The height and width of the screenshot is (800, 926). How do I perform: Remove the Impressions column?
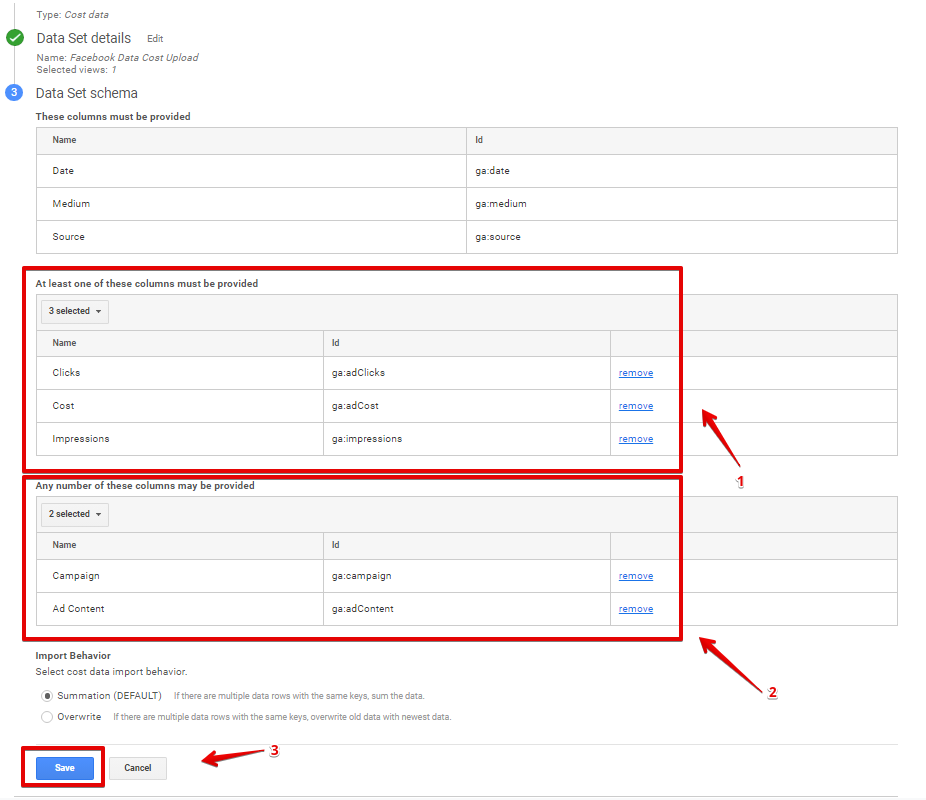635,439
